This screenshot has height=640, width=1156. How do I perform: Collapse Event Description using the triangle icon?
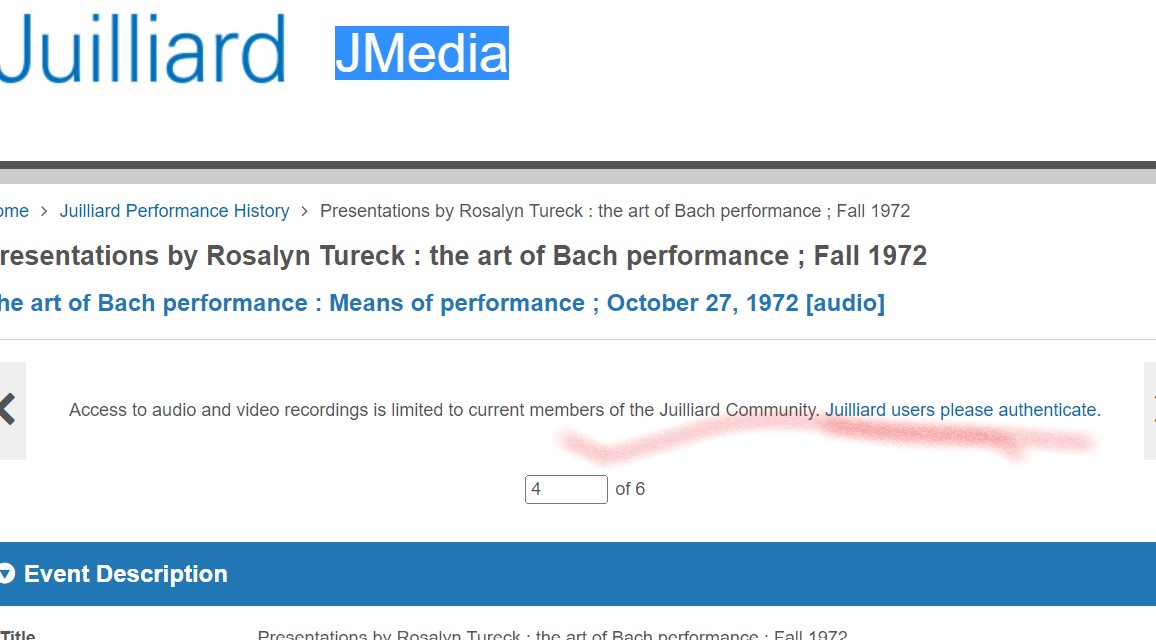point(7,574)
